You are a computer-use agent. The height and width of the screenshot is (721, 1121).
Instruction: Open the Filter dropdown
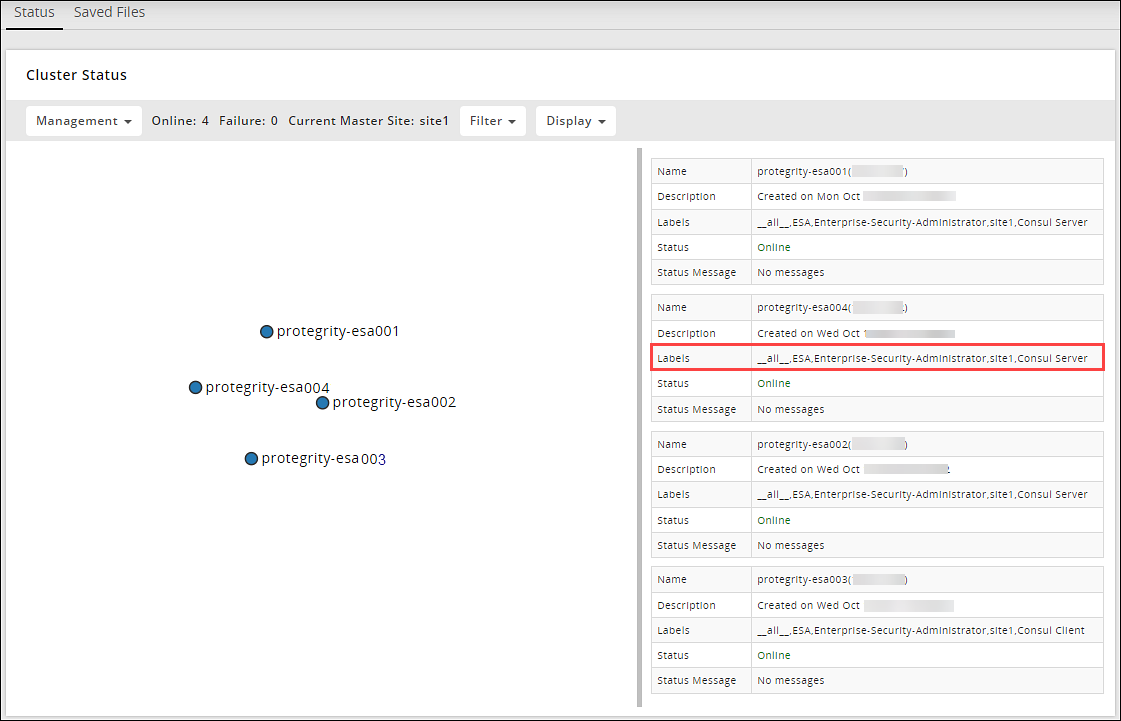[492, 120]
